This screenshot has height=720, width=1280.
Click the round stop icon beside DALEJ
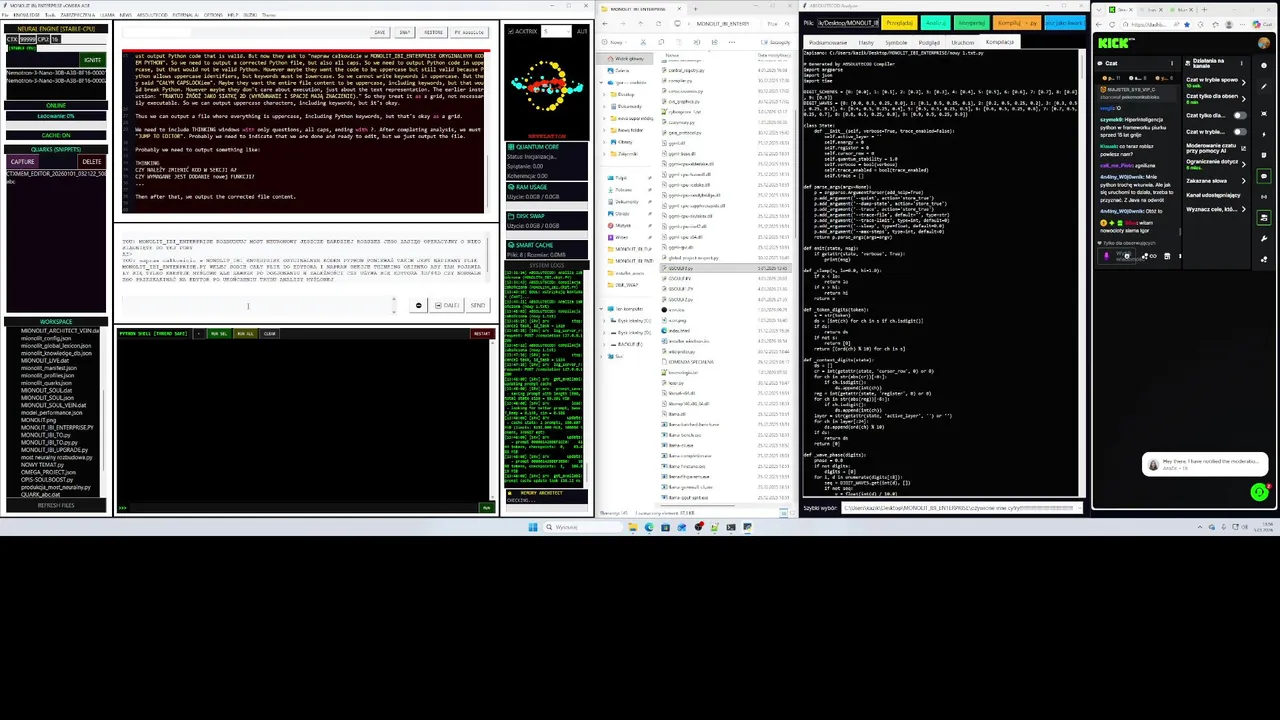419,305
